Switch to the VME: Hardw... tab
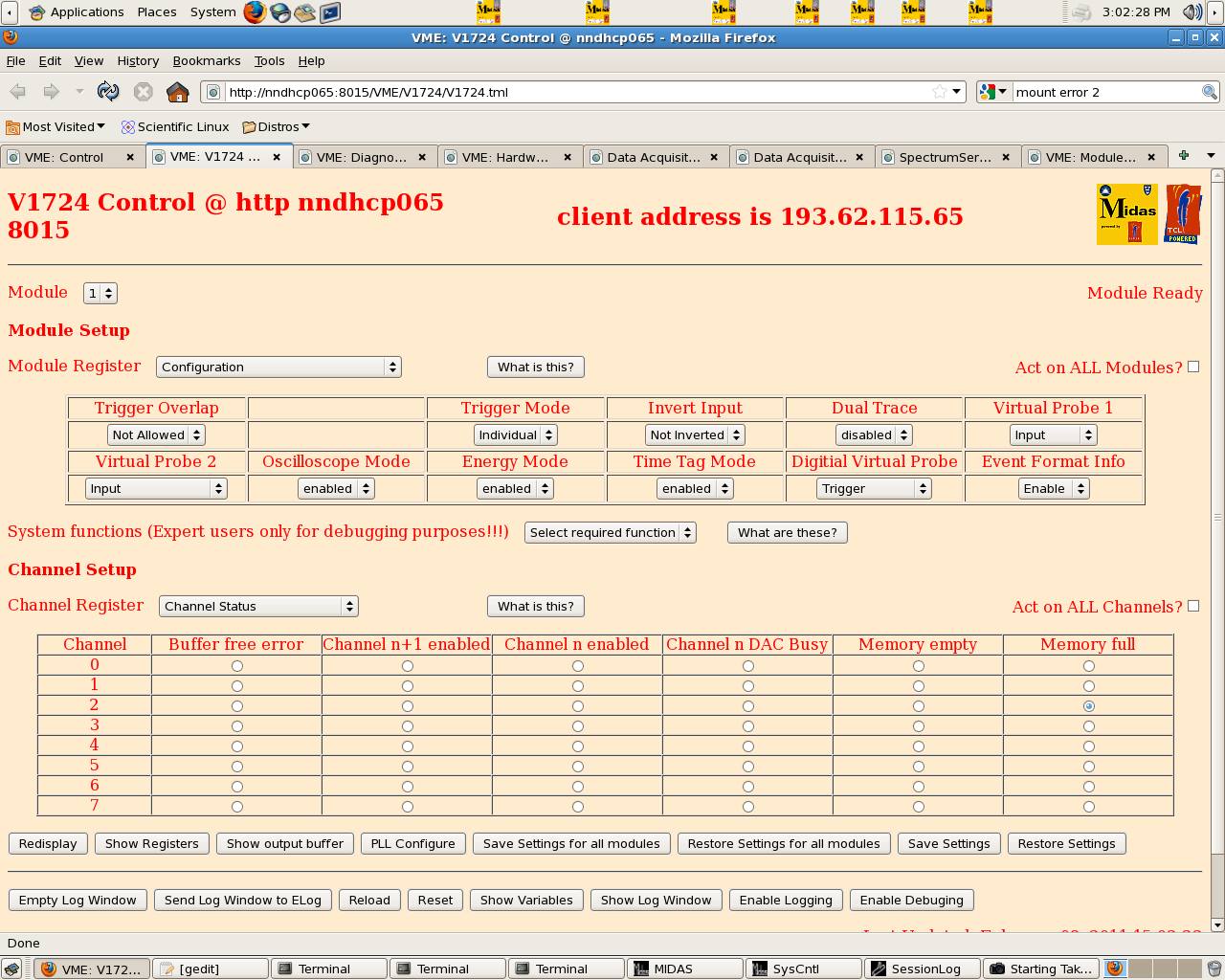 coord(510,157)
